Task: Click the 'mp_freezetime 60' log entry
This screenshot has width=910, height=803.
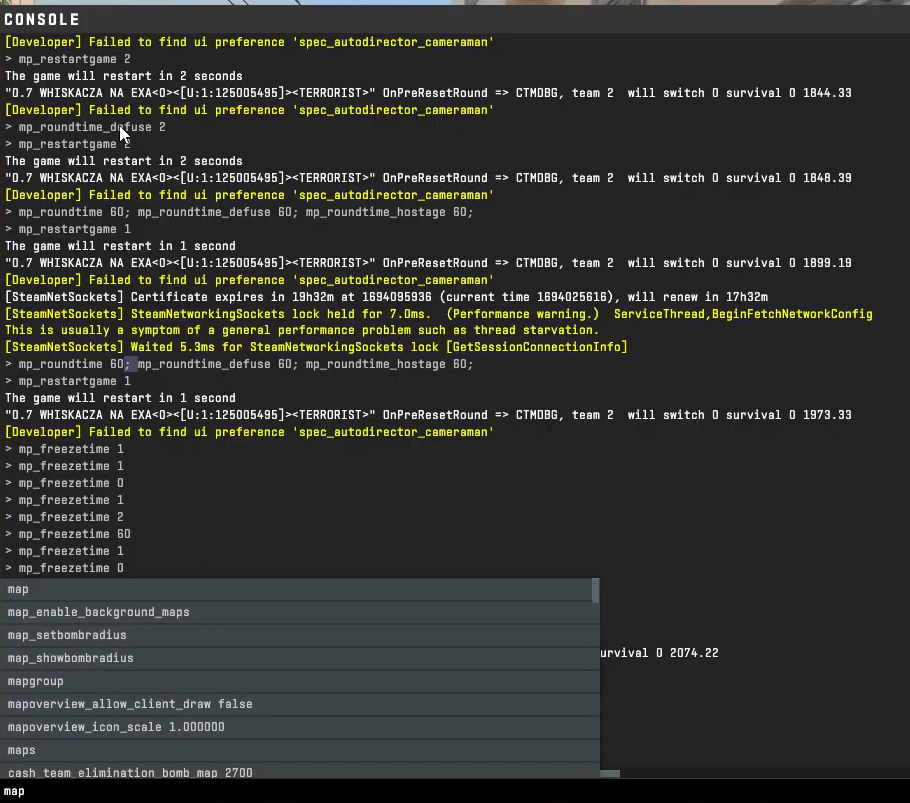Action: point(74,534)
